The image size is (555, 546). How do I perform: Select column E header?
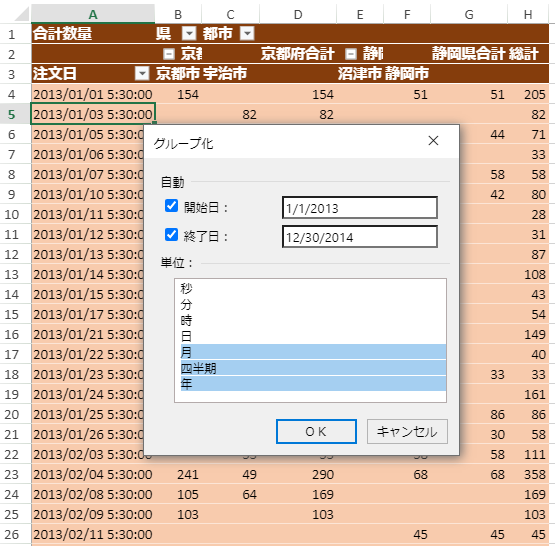pyautogui.click(x=360, y=15)
